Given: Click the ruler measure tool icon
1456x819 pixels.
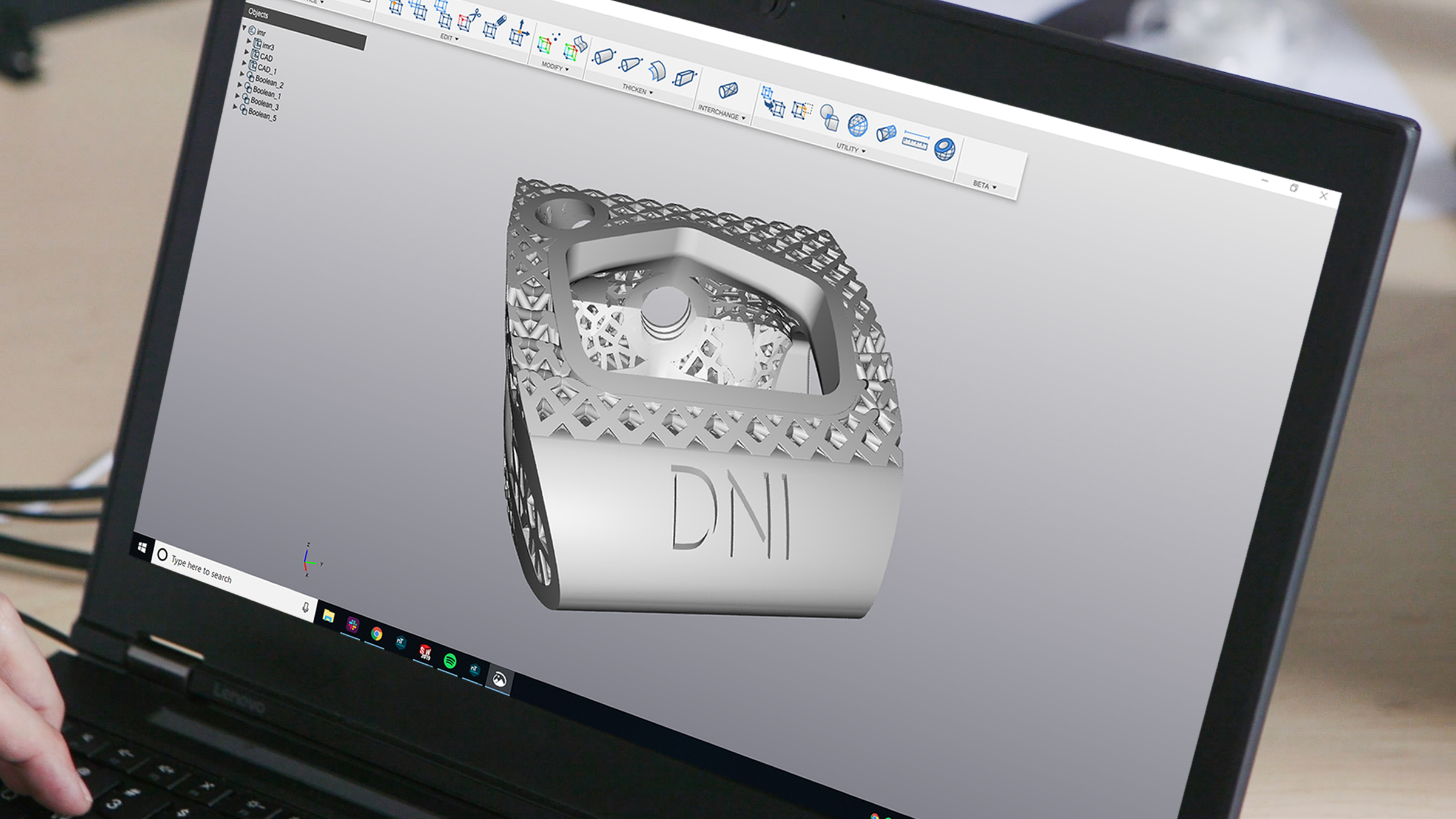Looking at the screenshot, I should pyautogui.click(x=914, y=141).
